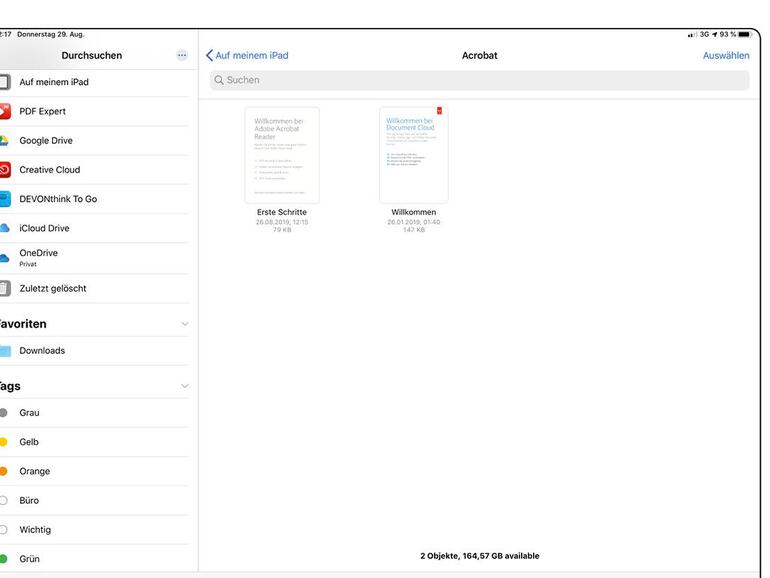Open the iCloud Drive location

(x=94, y=228)
